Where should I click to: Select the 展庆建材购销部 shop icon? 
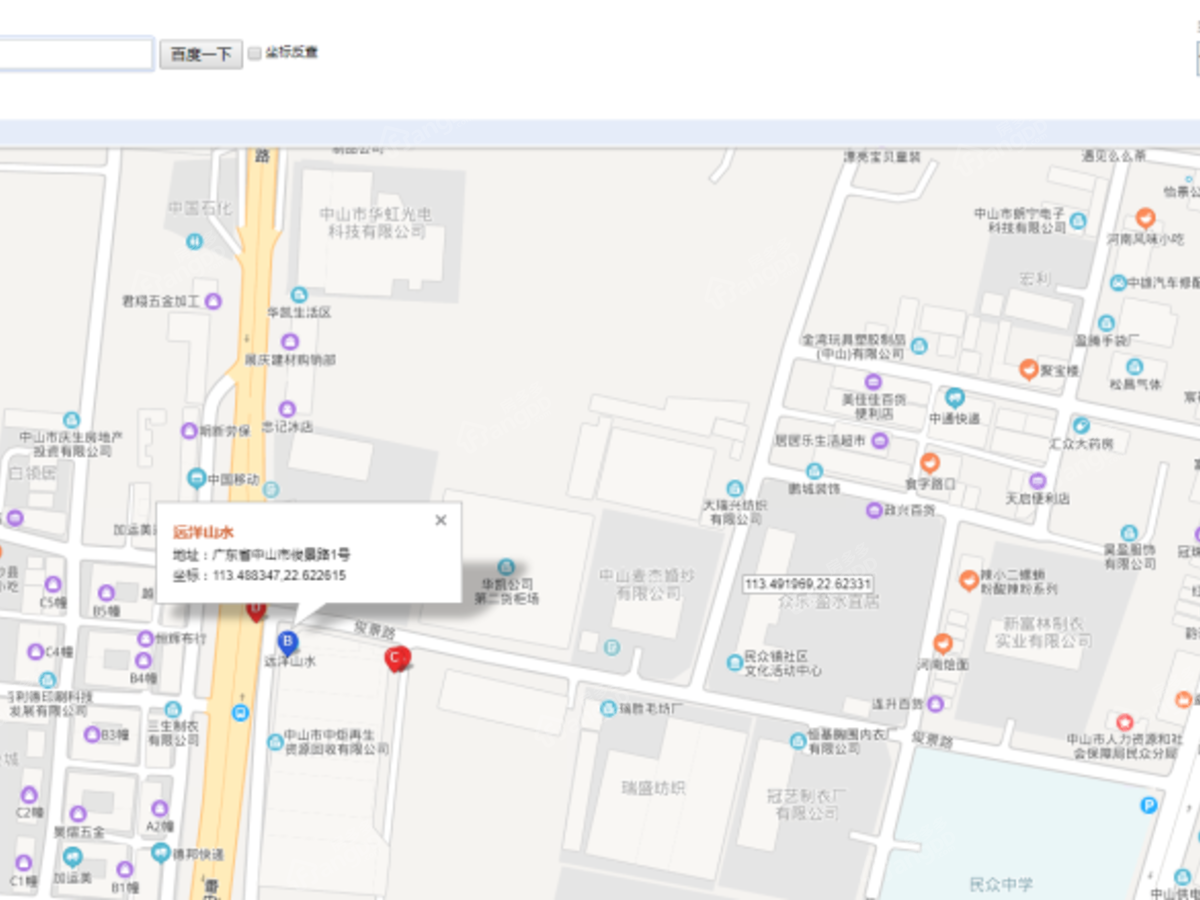(290, 342)
